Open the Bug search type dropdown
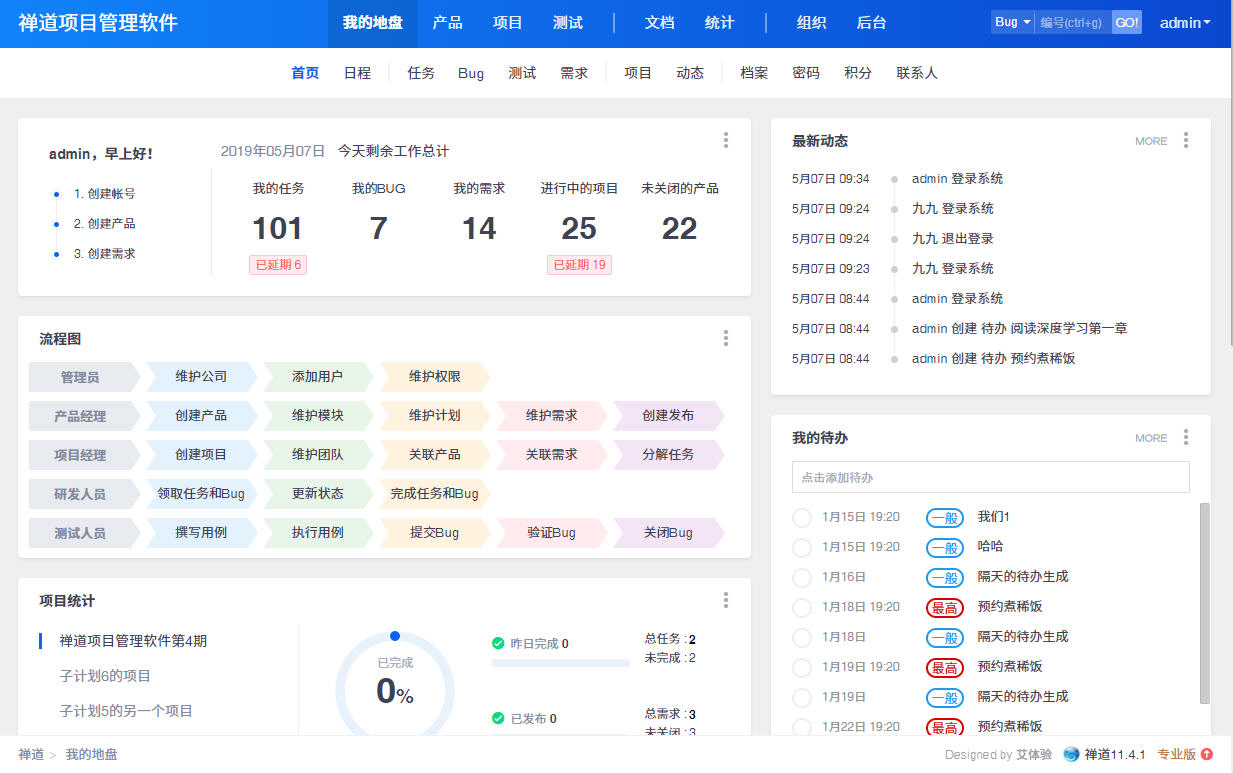 pos(1012,22)
